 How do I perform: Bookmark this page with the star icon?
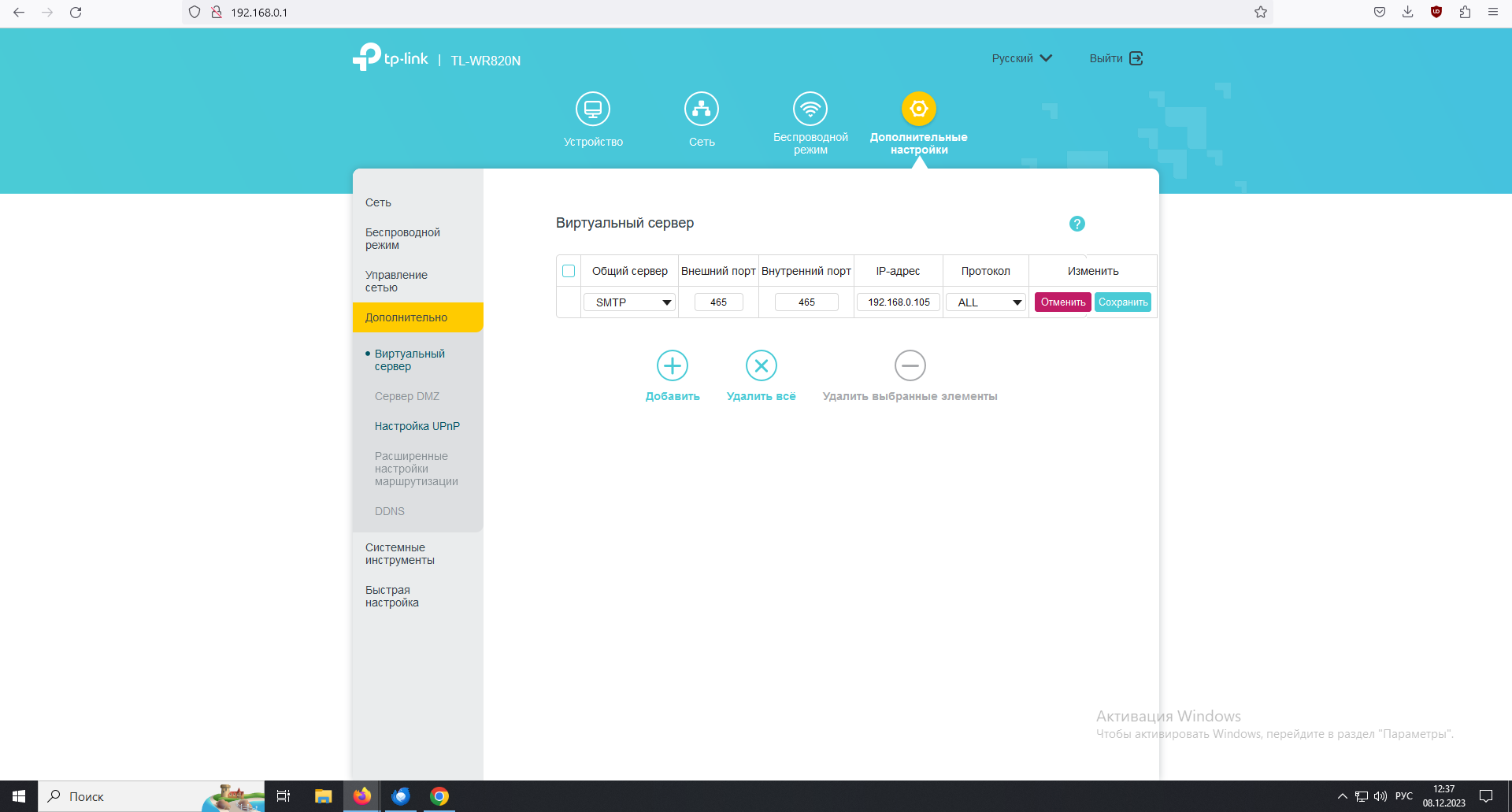(1260, 13)
